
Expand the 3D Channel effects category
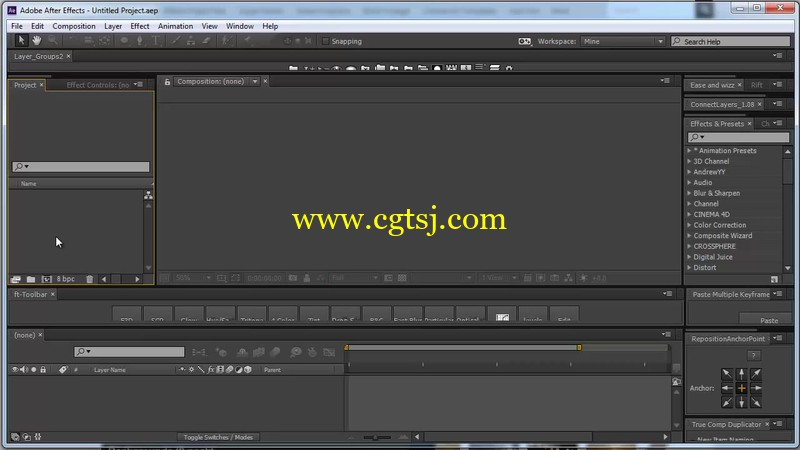tap(689, 161)
